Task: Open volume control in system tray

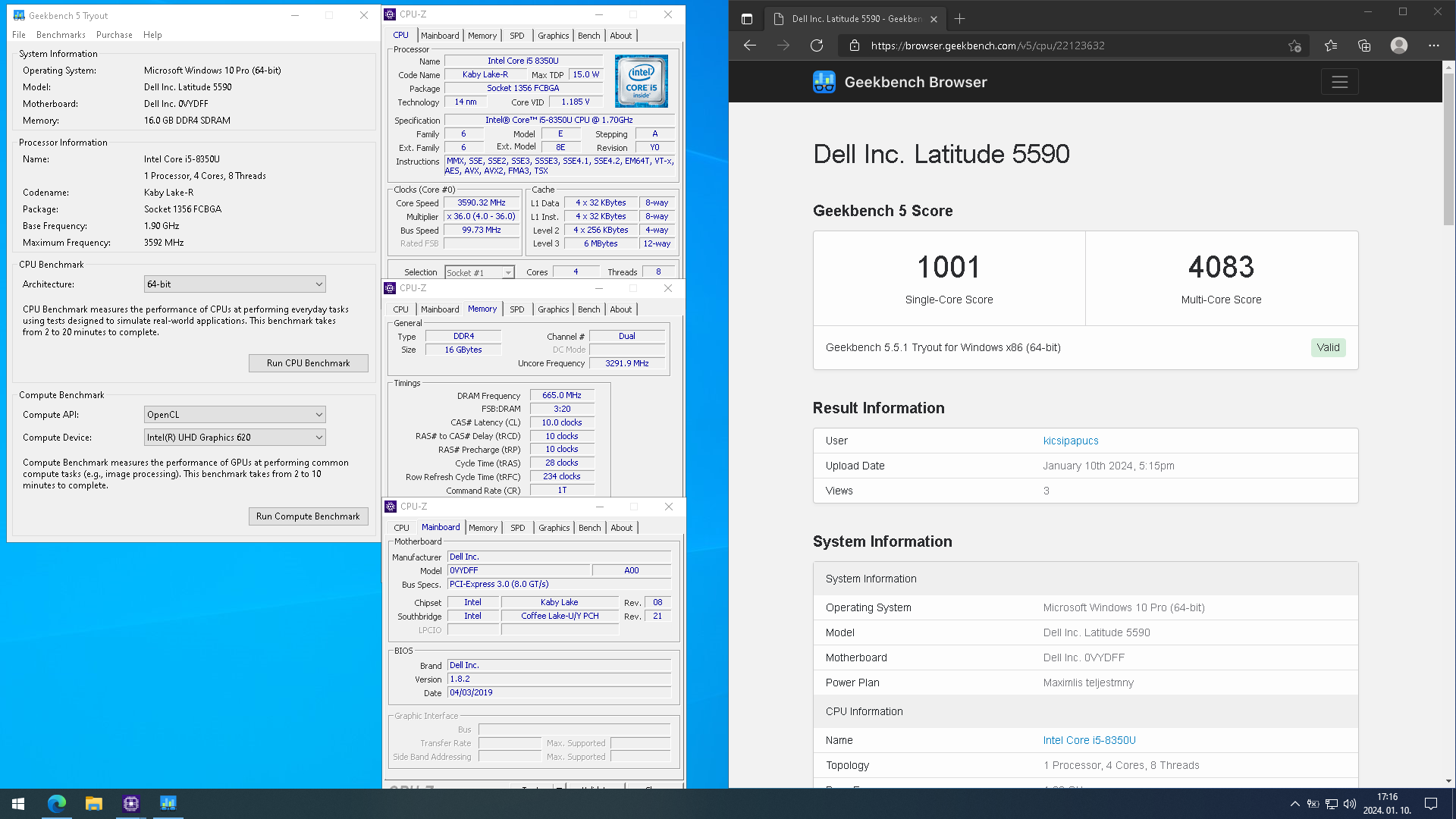Action: tap(1349, 804)
